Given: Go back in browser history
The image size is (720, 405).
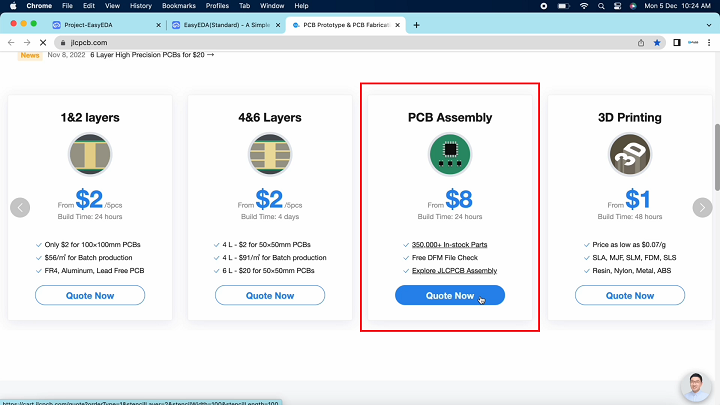Looking at the screenshot, I should click(x=11, y=43).
